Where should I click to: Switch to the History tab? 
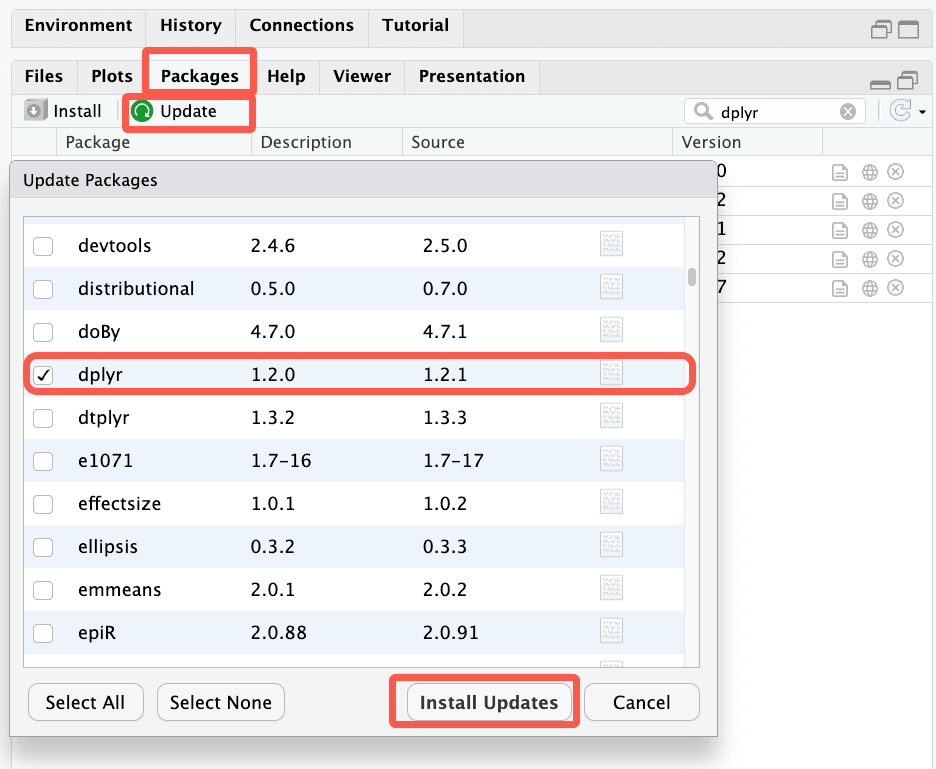tap(190, 26)
